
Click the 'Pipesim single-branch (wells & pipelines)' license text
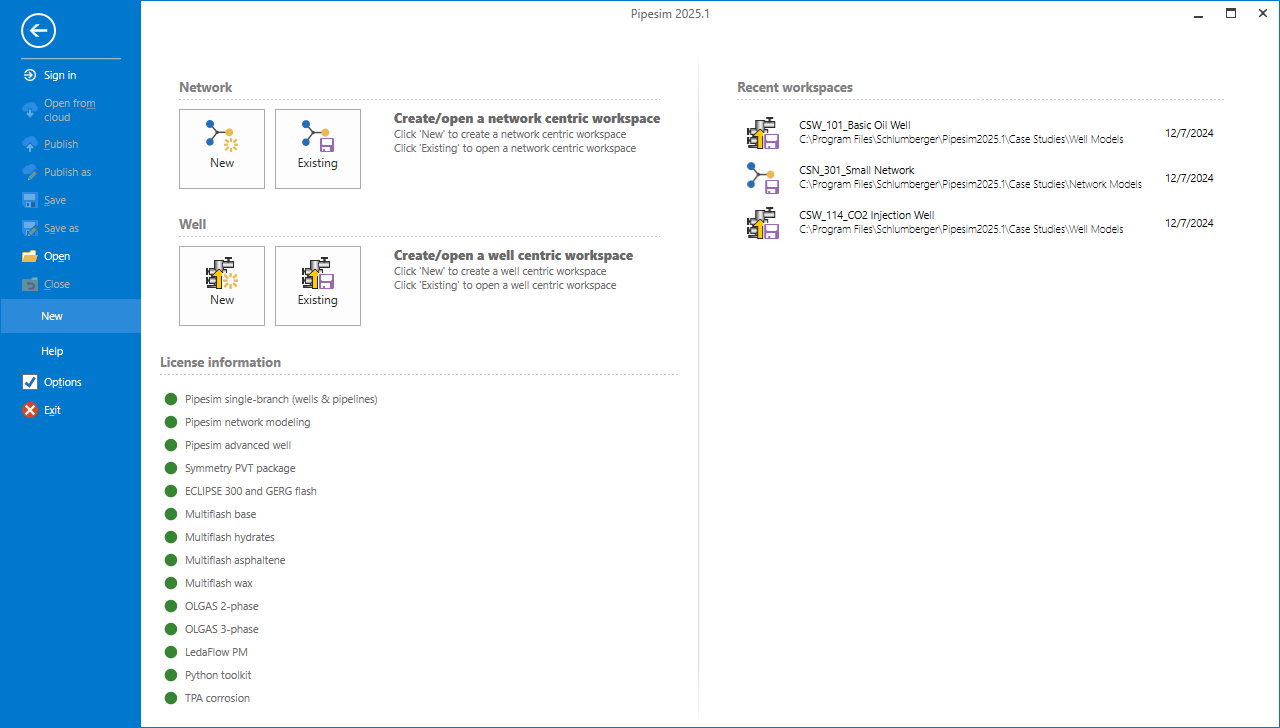click(x=281, y=399)
